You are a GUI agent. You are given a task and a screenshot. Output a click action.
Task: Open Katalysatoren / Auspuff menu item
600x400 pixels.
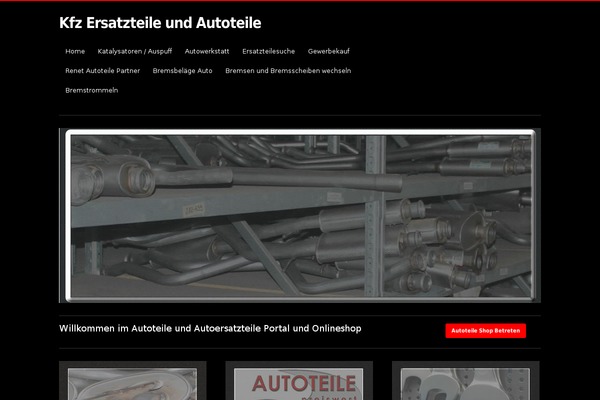(135, 51)
